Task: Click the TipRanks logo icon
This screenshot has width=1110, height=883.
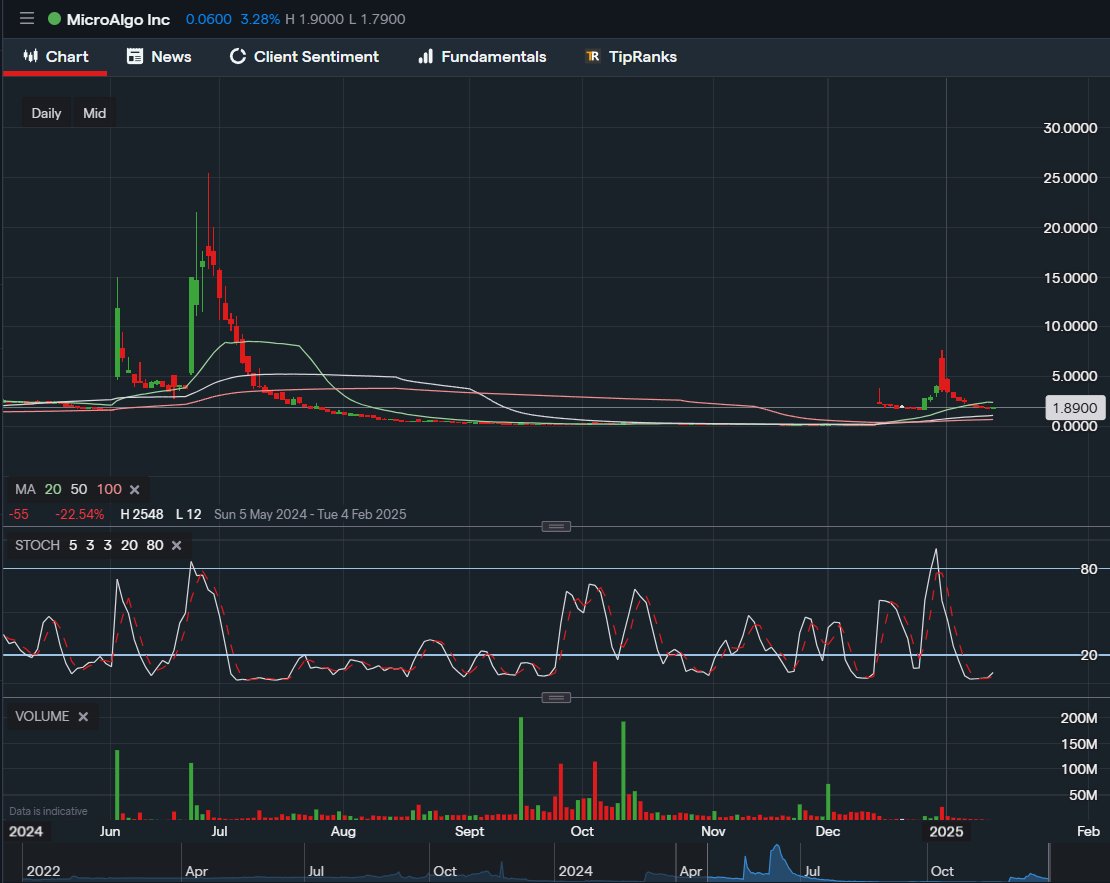Action: (x=593, y=57)
